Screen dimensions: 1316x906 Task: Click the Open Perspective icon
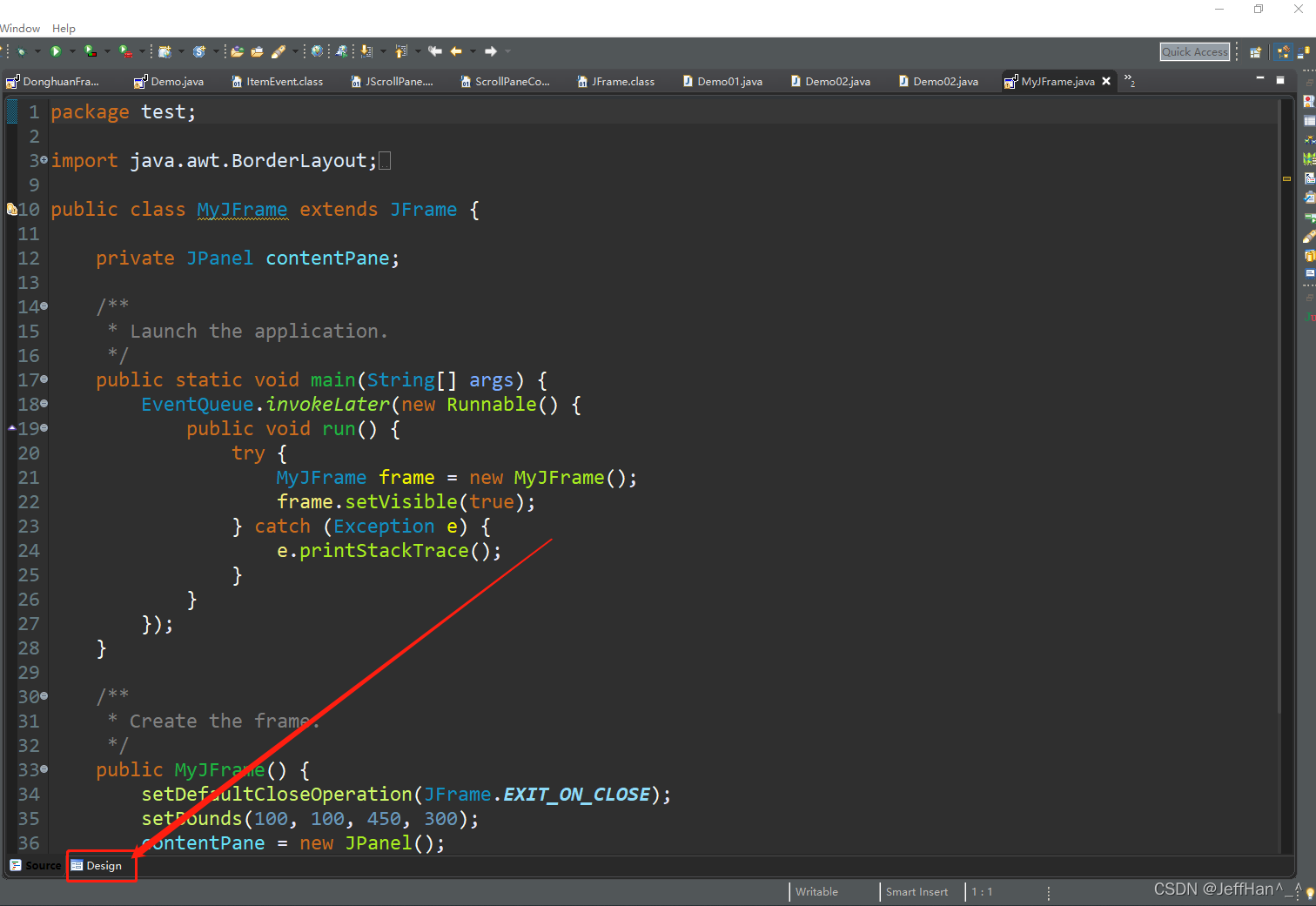pyautogui.click(x=1255, y=52)
